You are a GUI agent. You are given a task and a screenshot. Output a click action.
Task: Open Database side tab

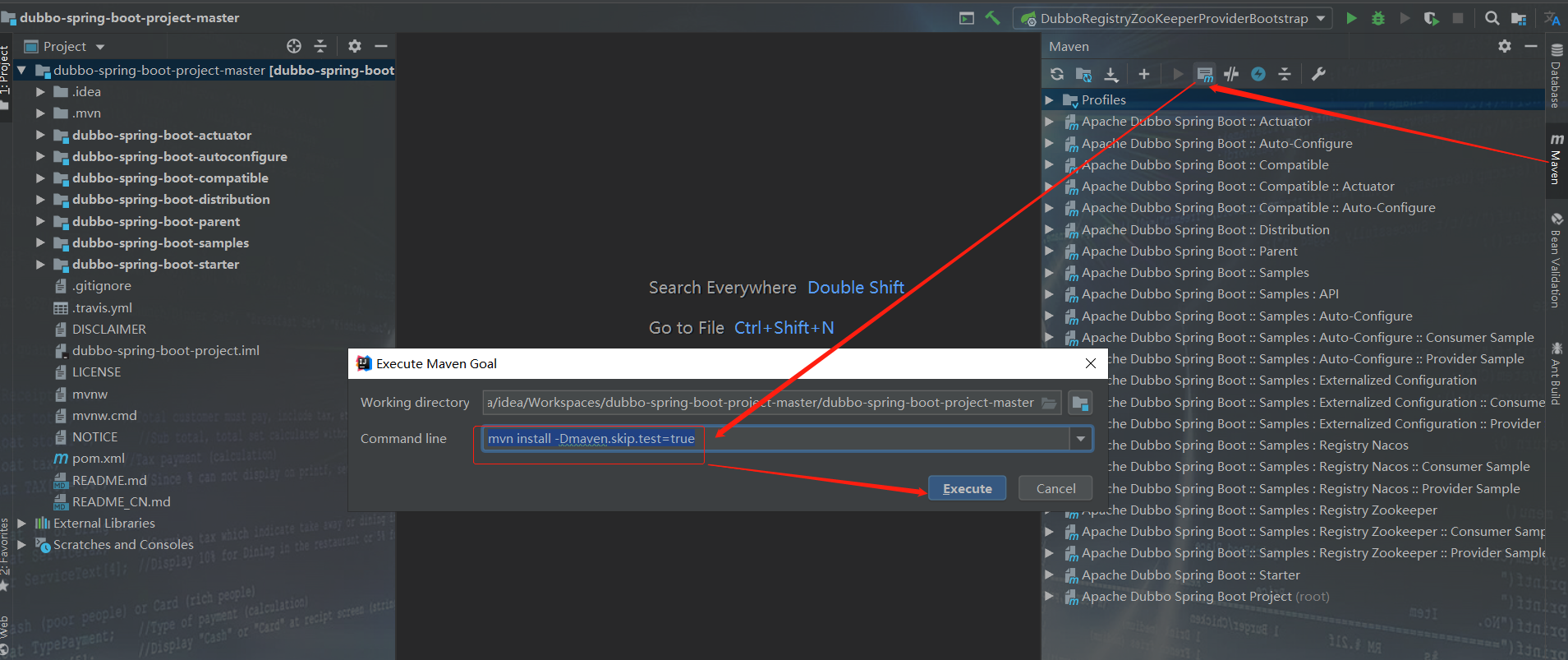(x=1556, y=76)
